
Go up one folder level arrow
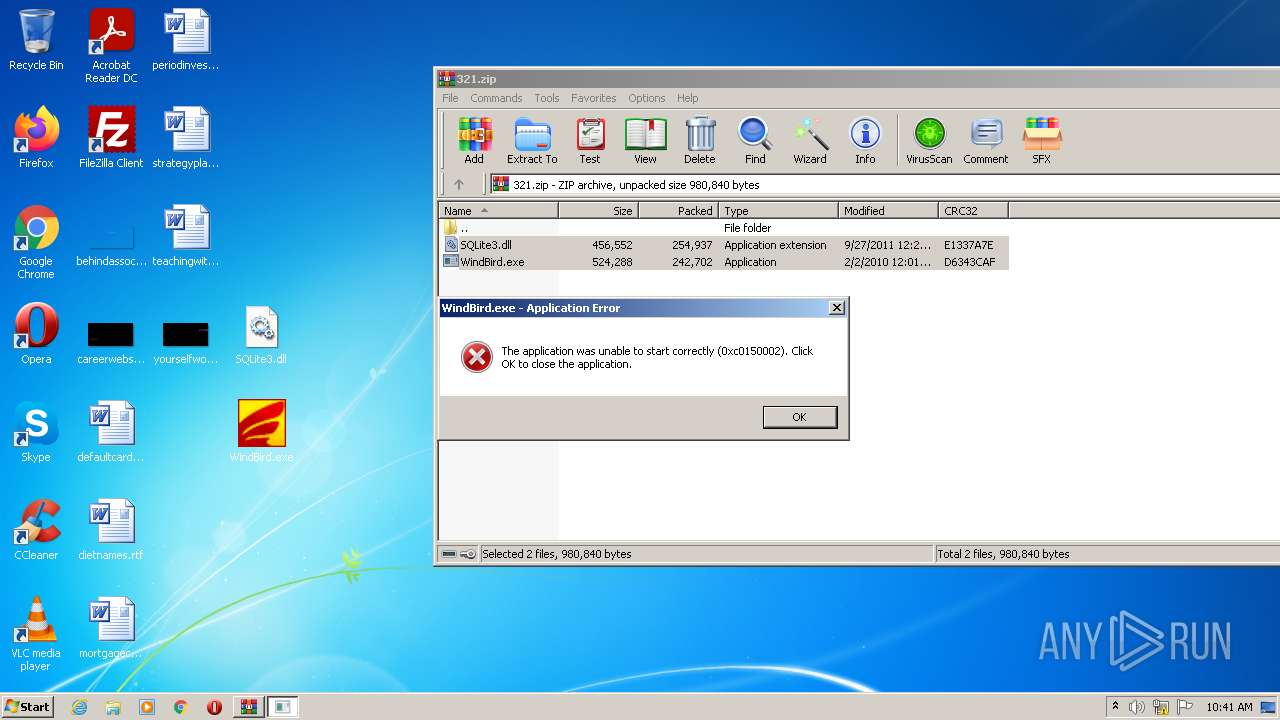click(459, 184)
